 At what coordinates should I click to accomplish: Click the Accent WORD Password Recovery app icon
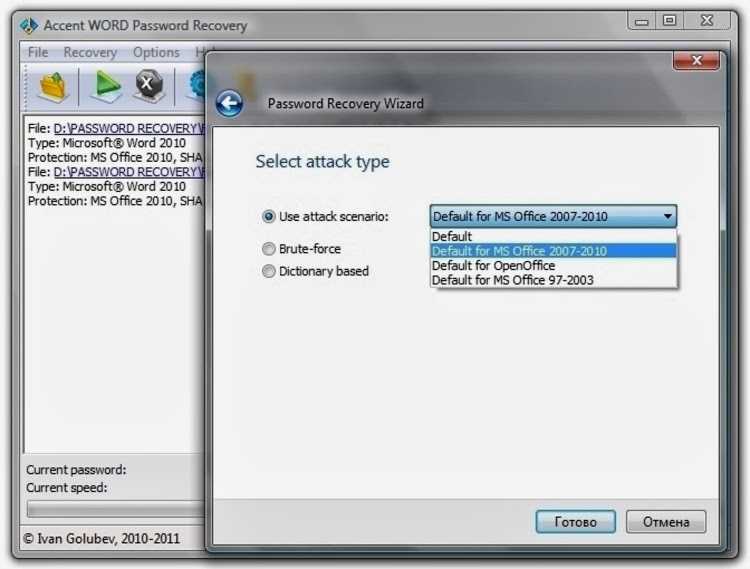pos(29,25)
